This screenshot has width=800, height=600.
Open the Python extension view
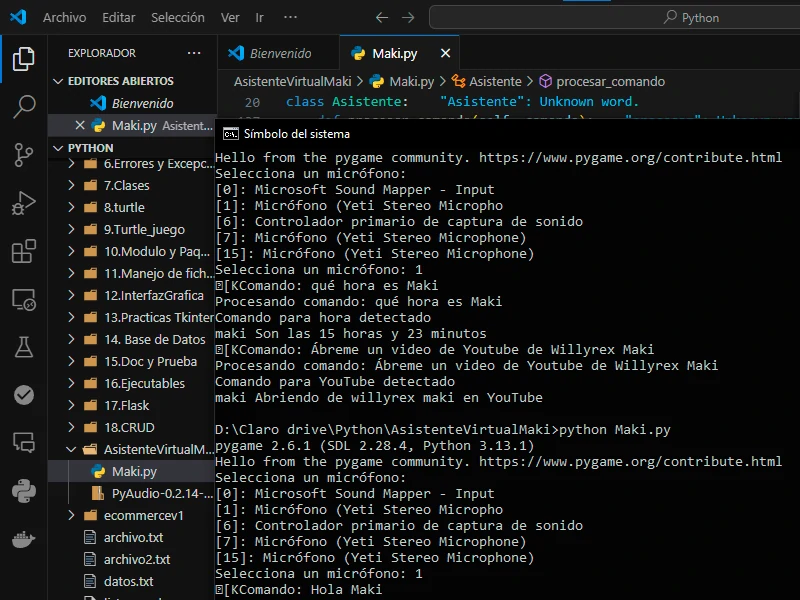coord(24,490)
